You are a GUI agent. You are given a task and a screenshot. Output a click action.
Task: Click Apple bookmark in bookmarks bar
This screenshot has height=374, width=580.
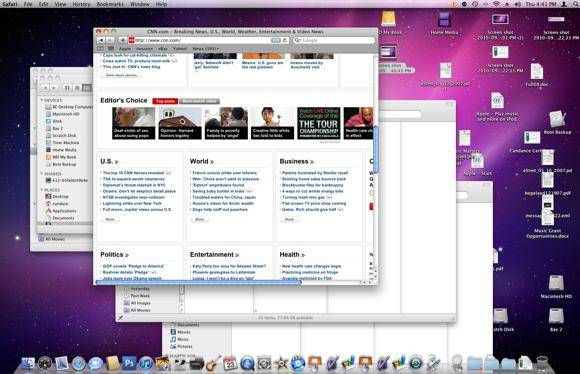click(x=125, y=48)
